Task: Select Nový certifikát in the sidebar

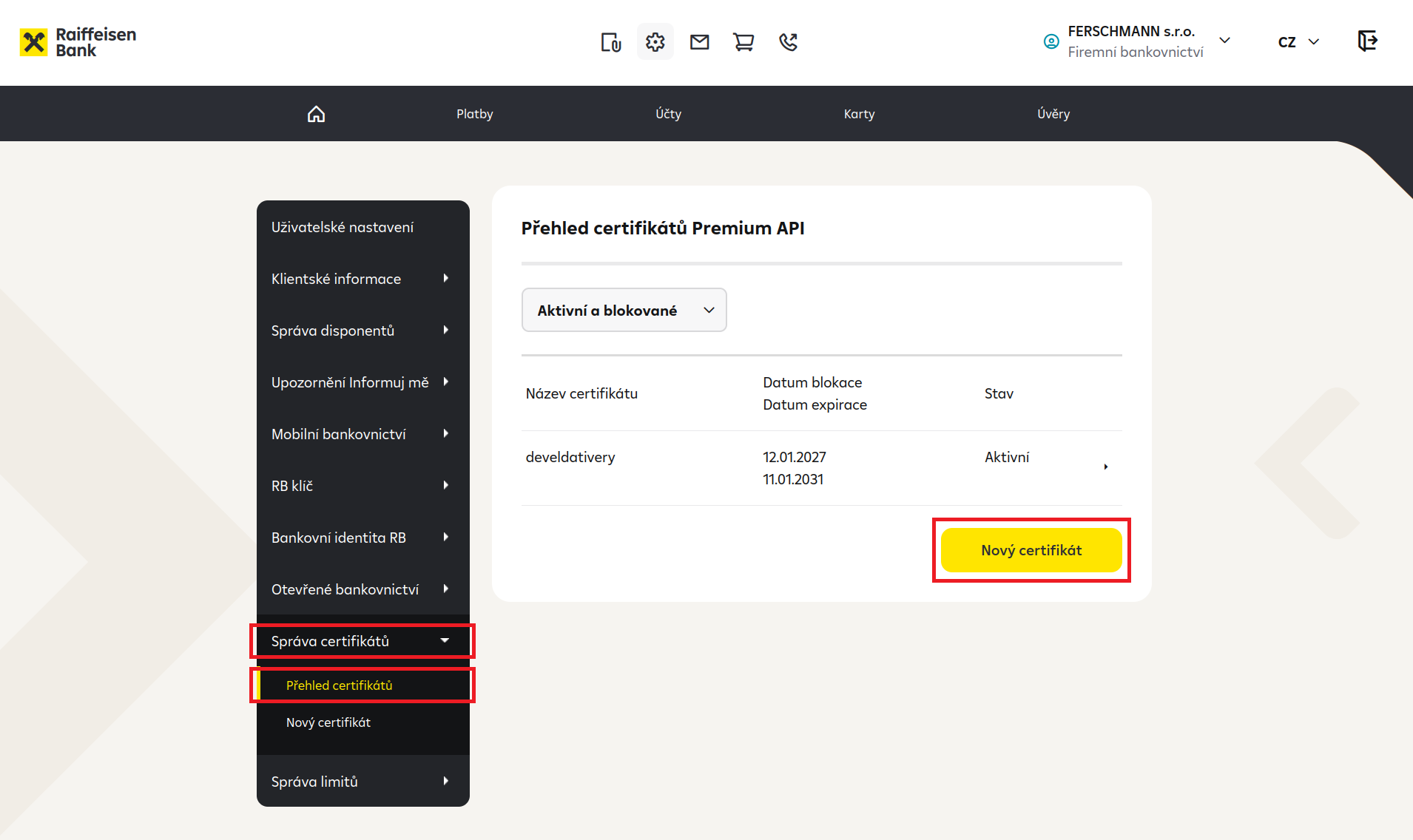Action: click(x=328, y=722)
